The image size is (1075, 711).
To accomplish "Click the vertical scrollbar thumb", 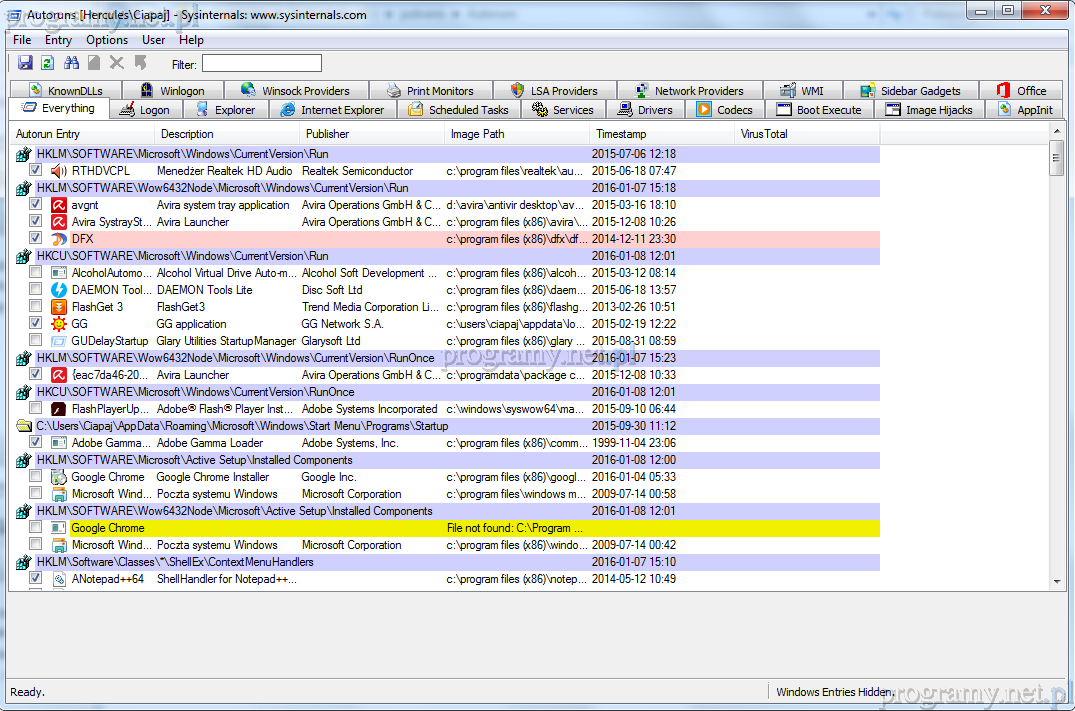I will click(x=1056, y=160).
